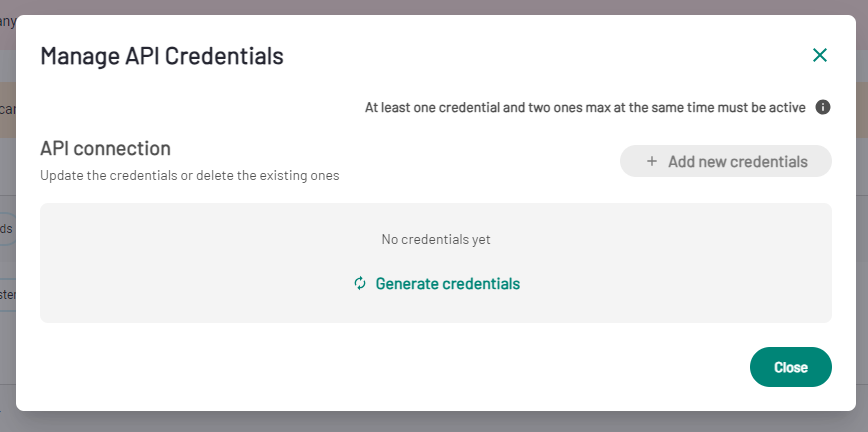Click the cut-off 'any' text behind the dialog
Image resolution: width=868 pixels, height=432 pixels.
click(7, 22)
